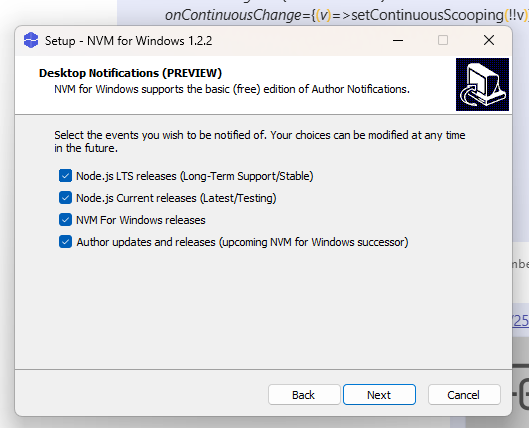Click the greyed-out maximize button

(x=443, y=40)
